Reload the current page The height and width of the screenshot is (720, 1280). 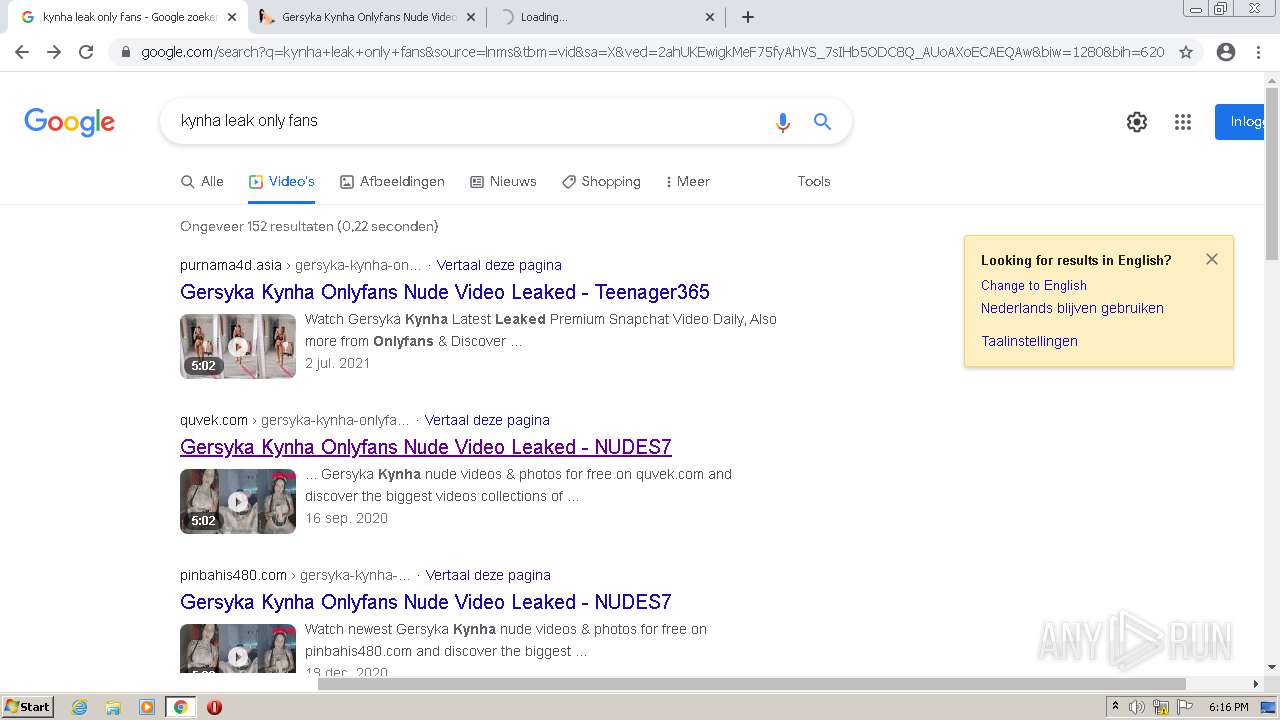[x=86, y=52]
